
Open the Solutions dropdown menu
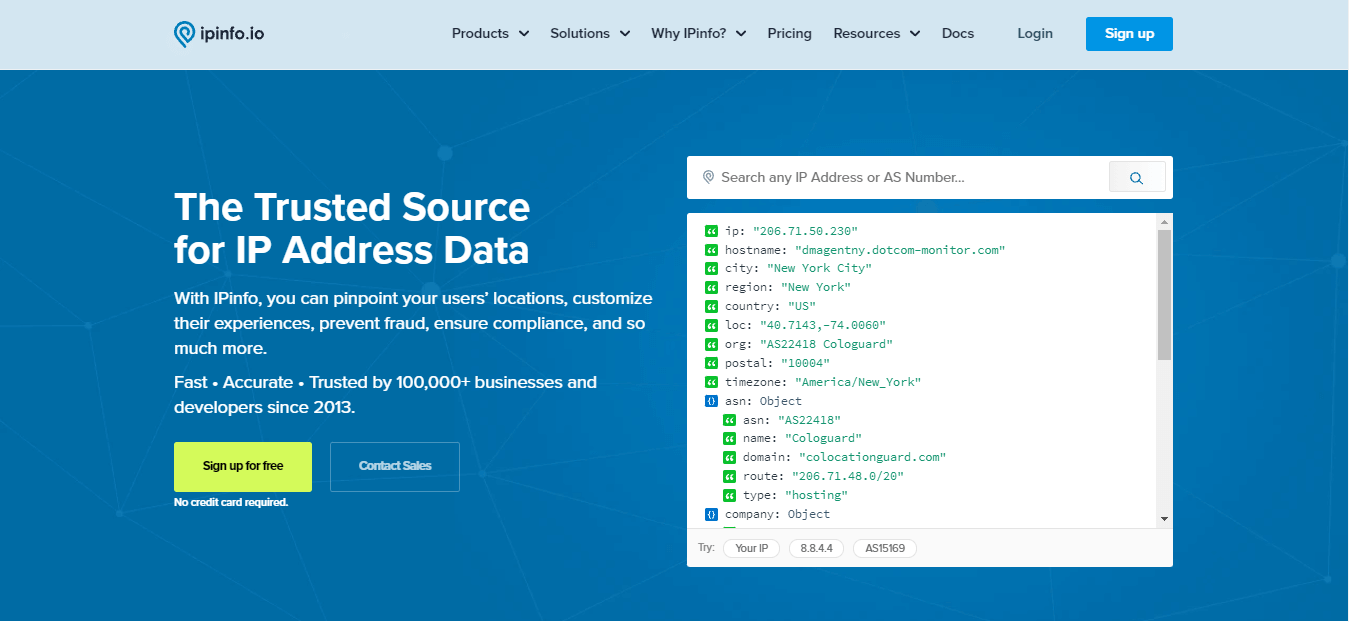[x=590, y=34]
